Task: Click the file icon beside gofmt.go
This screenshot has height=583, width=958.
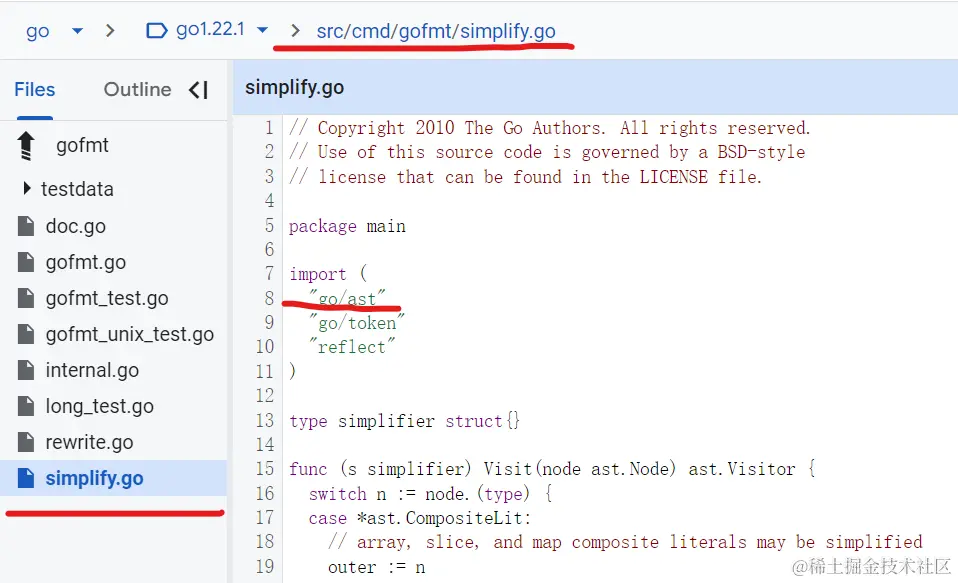Action: coord(26,262)
